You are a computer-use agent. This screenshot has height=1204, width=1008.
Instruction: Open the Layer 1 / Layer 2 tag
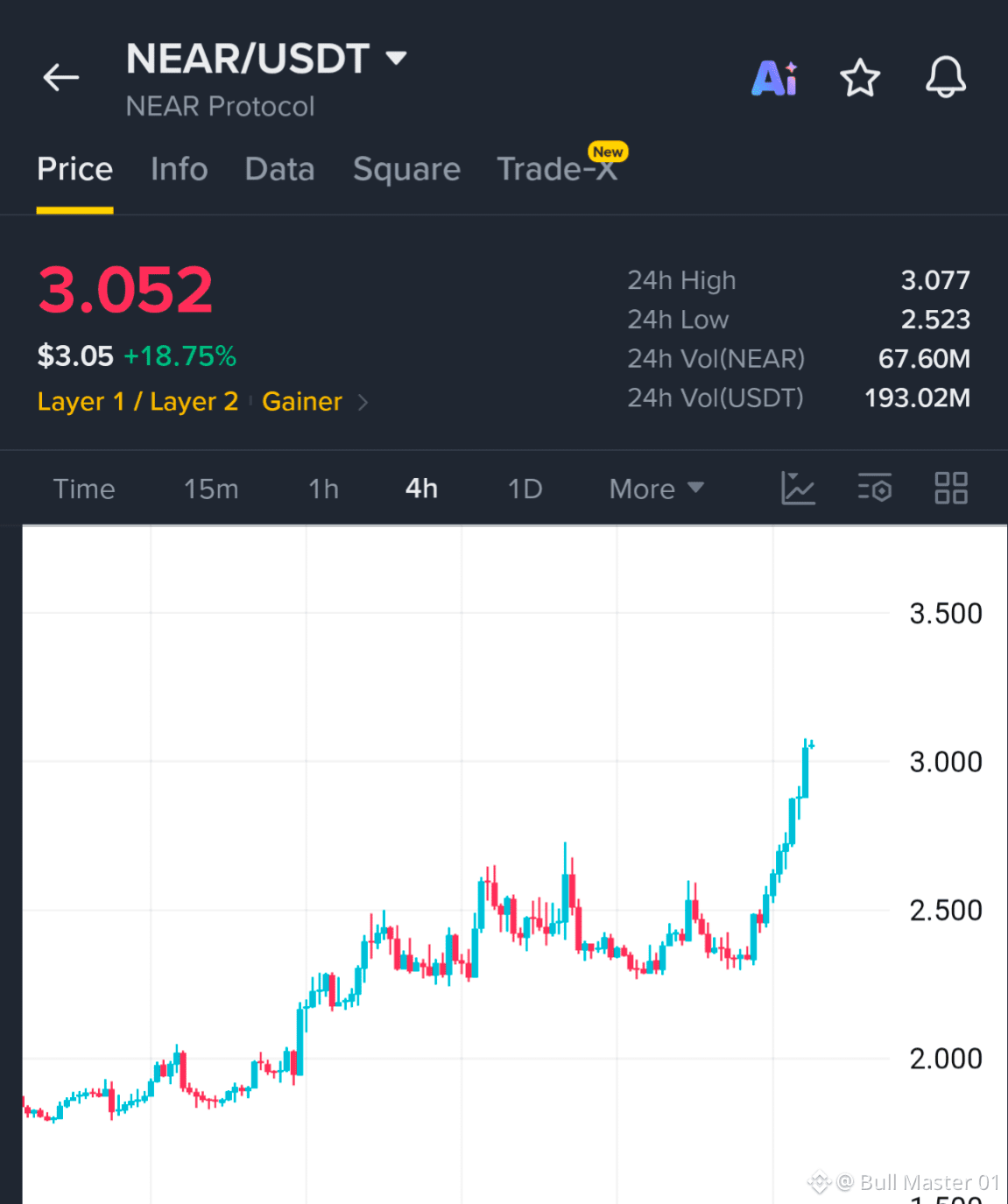click(137, 402)
